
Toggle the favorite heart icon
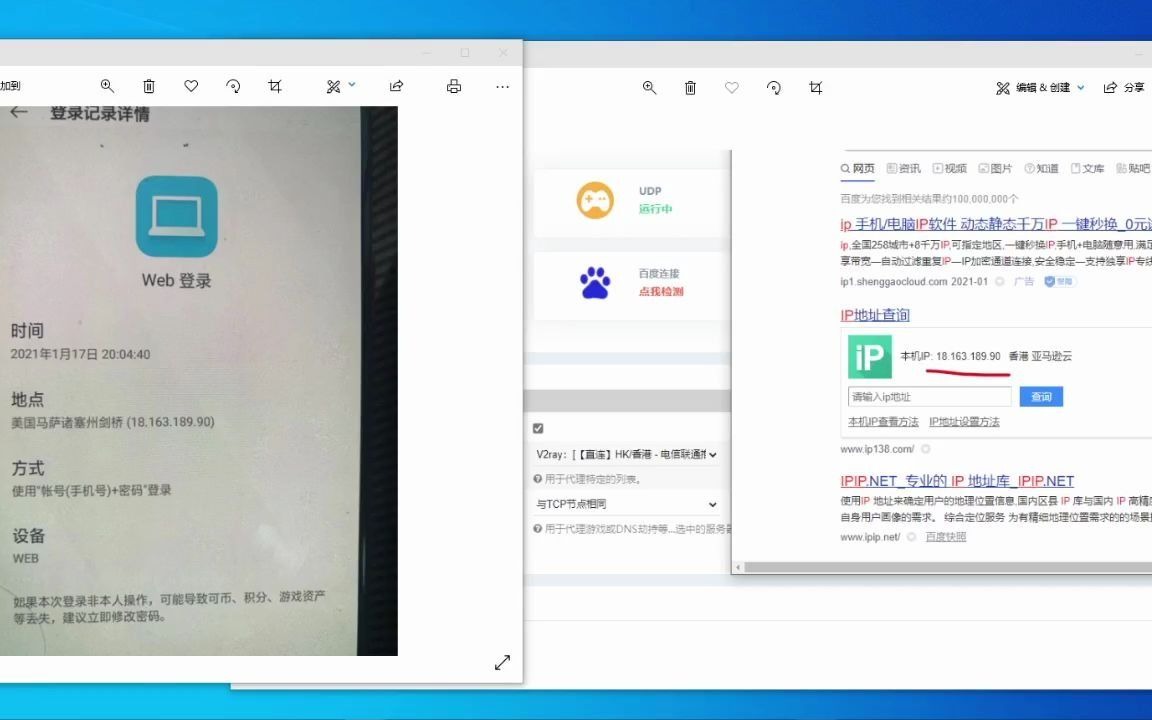pos(191,86)
